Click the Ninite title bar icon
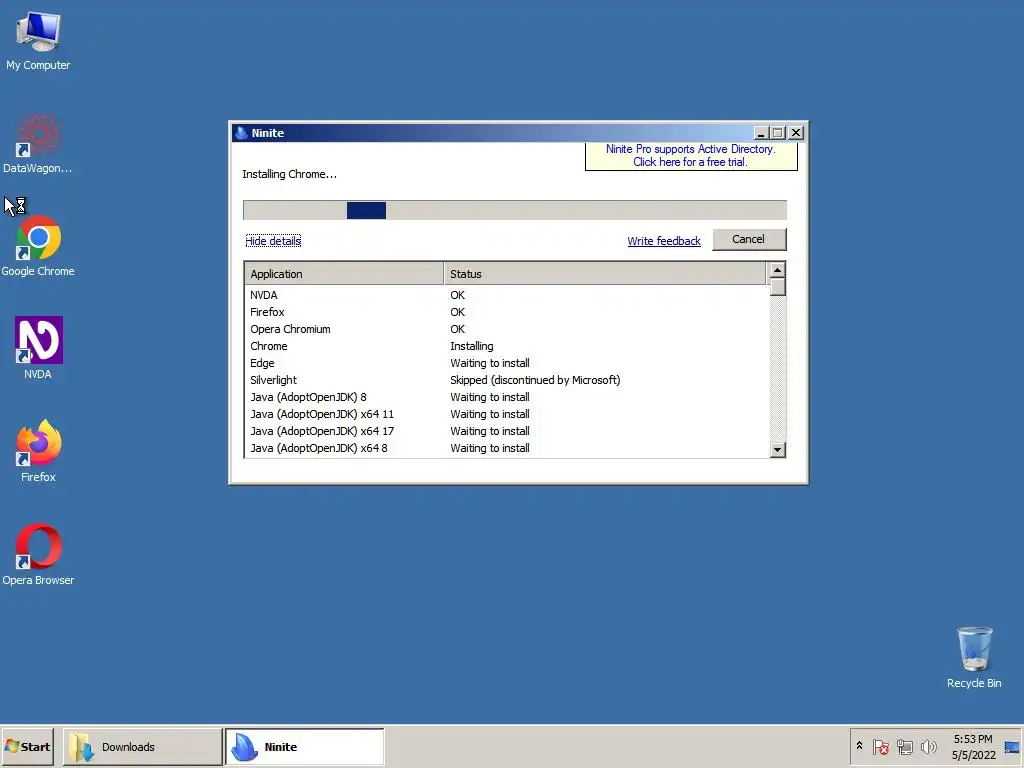 [242, 133]
